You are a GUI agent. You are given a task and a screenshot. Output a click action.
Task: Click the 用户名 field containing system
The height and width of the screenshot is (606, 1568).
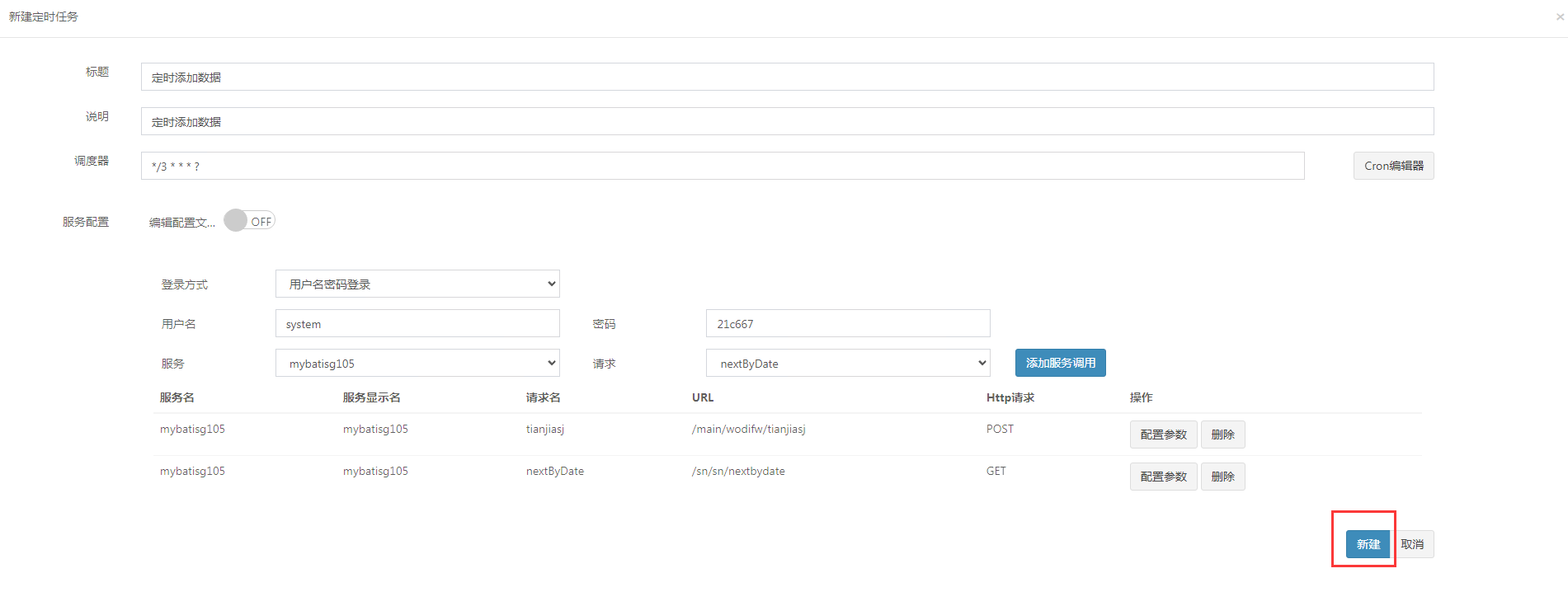click(x=417, y=323)
